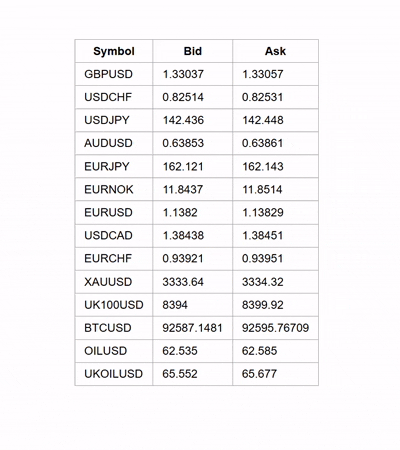
Task: Click the UKOILUSD symbol cell
Action: pyautogui.click(x=113, y=374)
